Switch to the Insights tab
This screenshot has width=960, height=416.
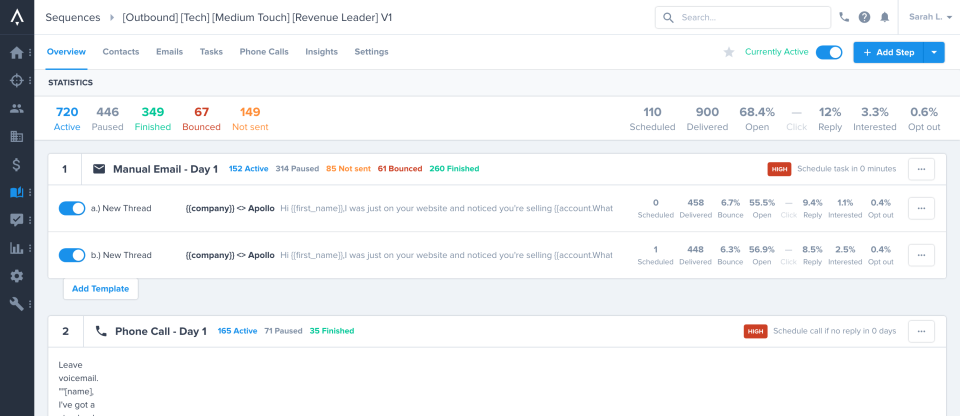[x=321, y=52]
